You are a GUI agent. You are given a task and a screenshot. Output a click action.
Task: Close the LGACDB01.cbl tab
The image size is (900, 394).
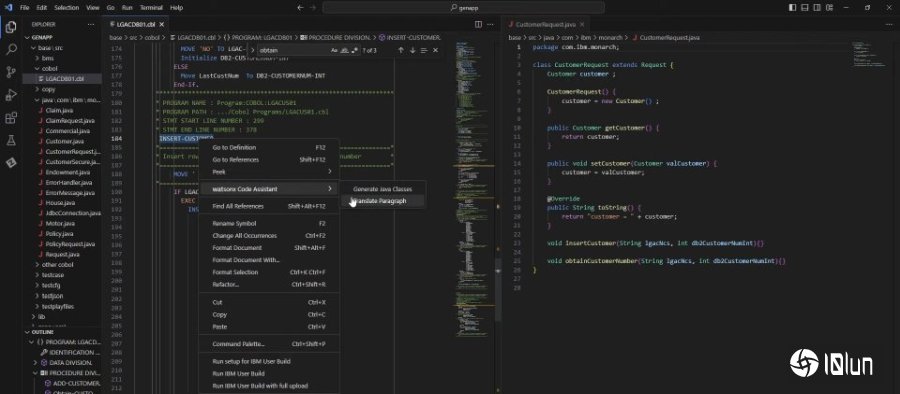pyautogui.click(x=161, y=25)
